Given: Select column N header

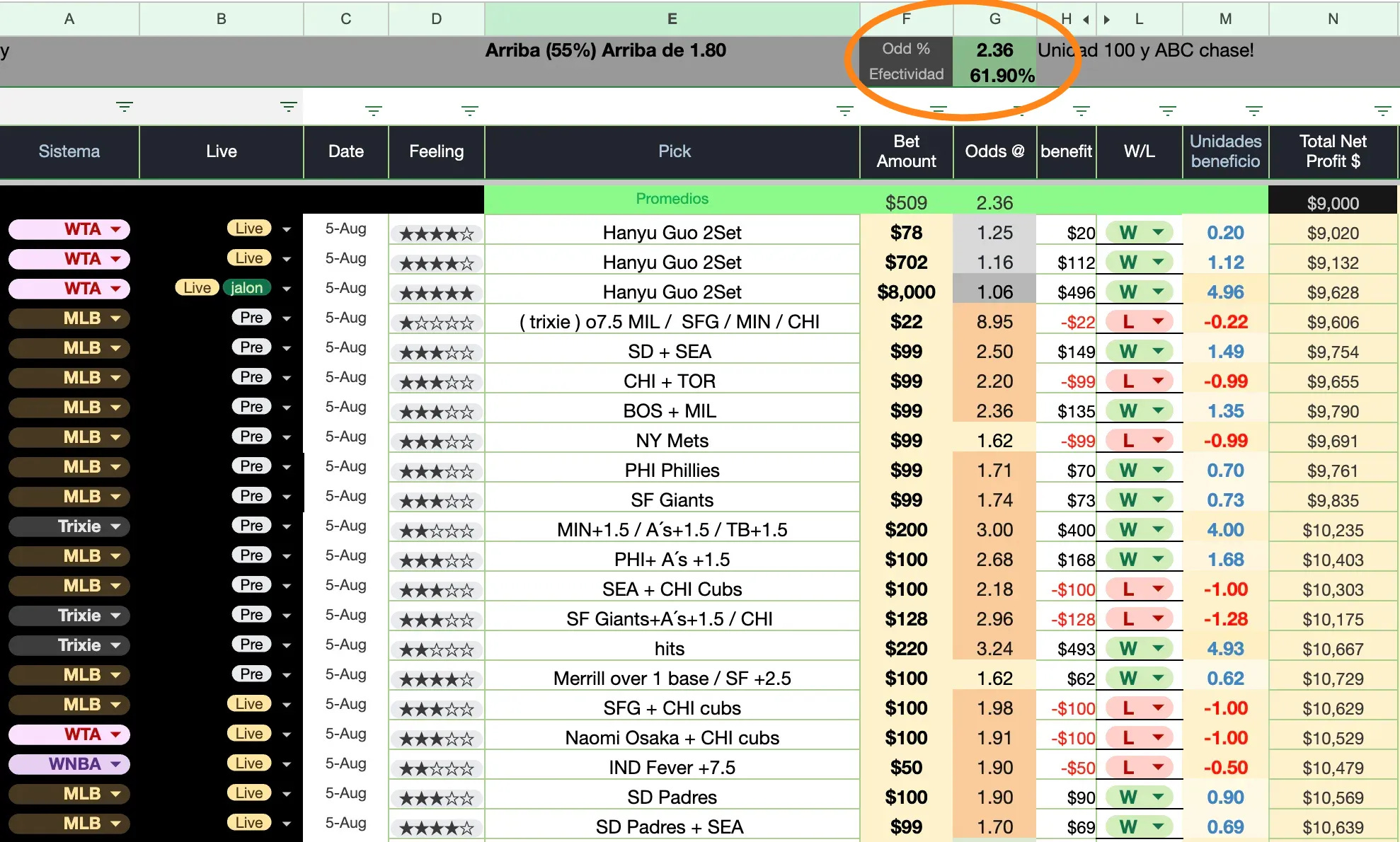Looking at the screenshot, I should 1333,19.
